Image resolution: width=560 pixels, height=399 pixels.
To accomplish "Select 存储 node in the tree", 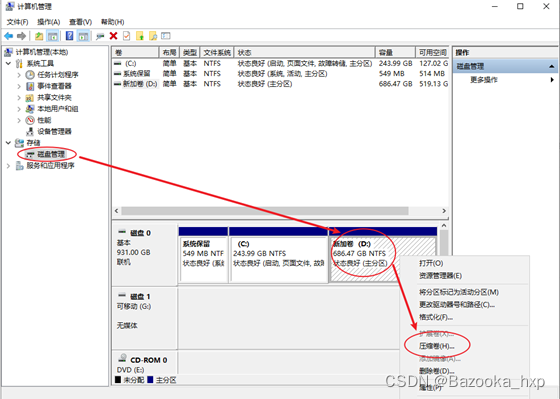I will click(33, 143).
